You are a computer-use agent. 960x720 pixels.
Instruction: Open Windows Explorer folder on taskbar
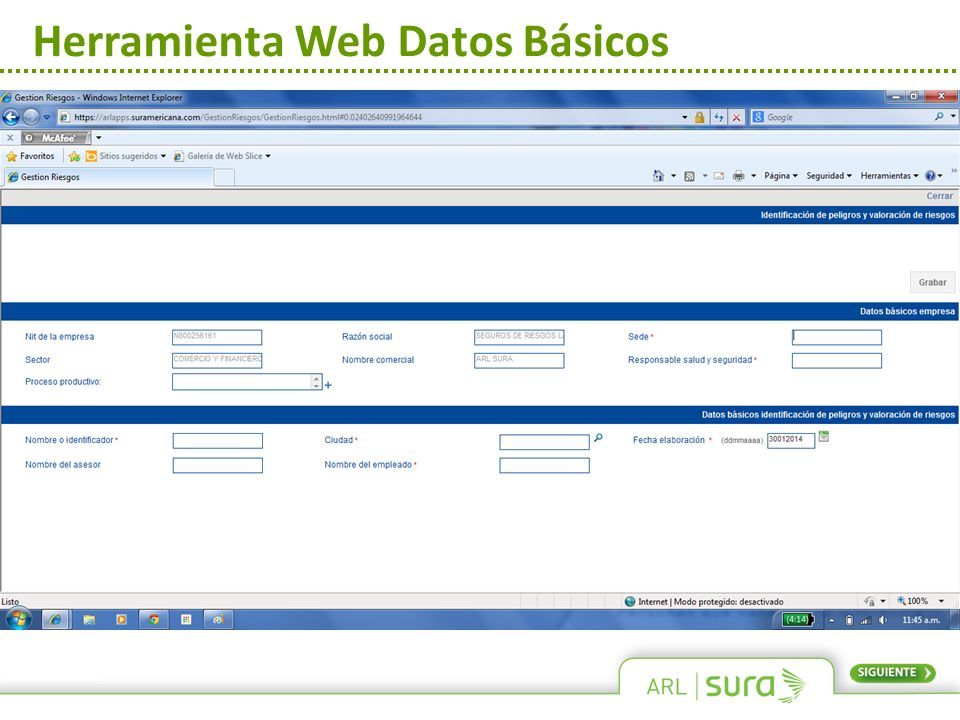point(89,620)
